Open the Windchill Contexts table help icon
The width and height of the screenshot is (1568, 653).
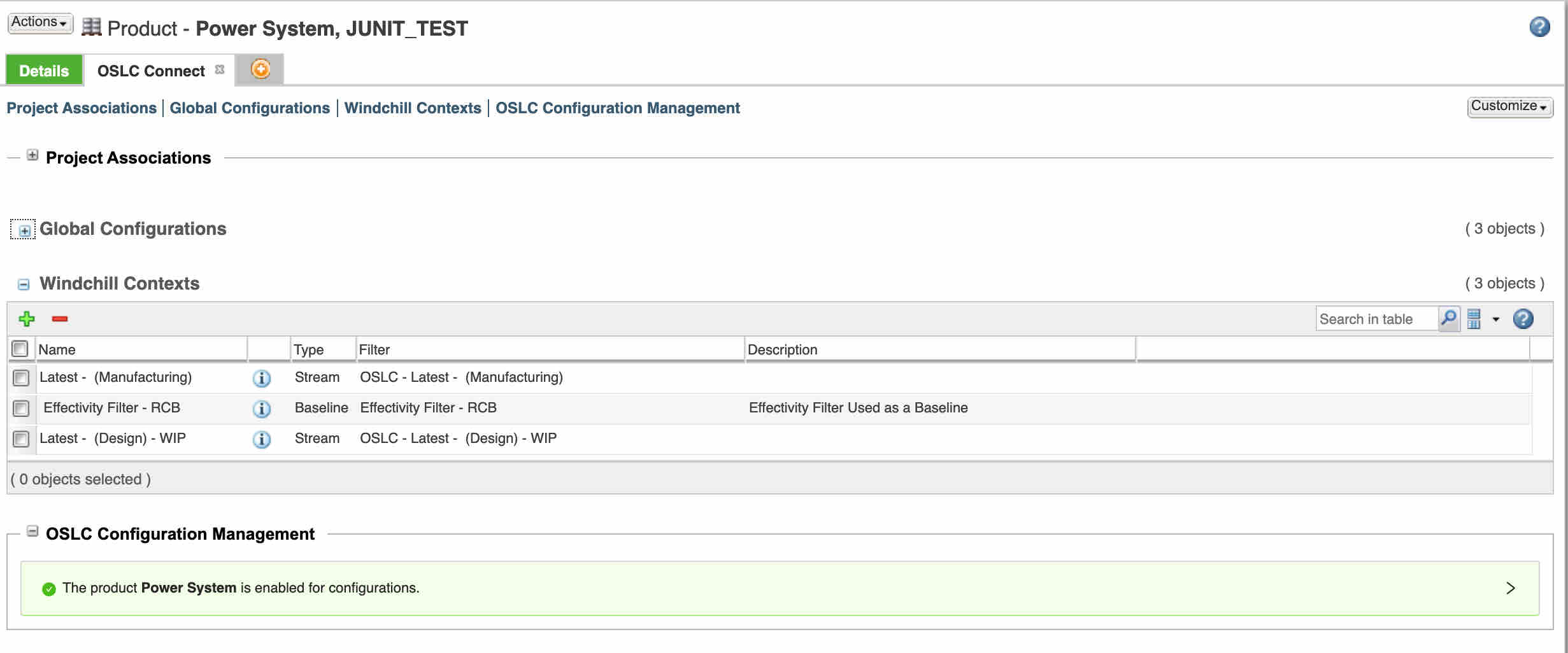tap(1523, 319)
